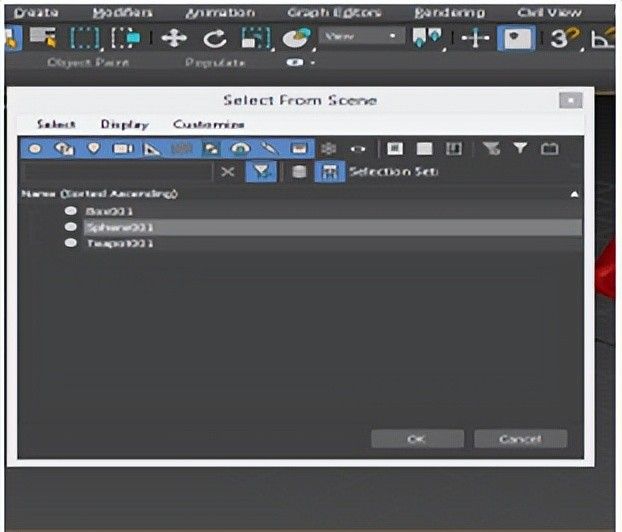
Task: Click the plain funnel filter icon
Action: tap(520, 149)
